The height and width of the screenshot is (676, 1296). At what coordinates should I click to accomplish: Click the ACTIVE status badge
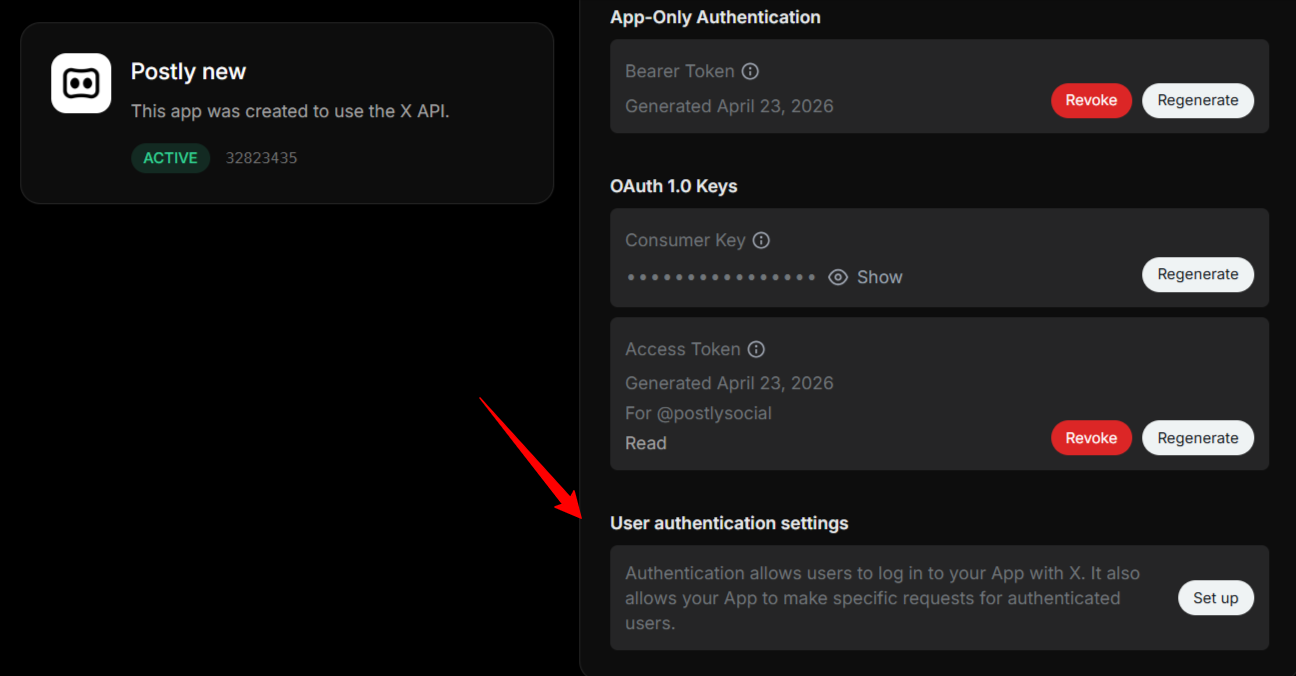(x=170, y=158)
